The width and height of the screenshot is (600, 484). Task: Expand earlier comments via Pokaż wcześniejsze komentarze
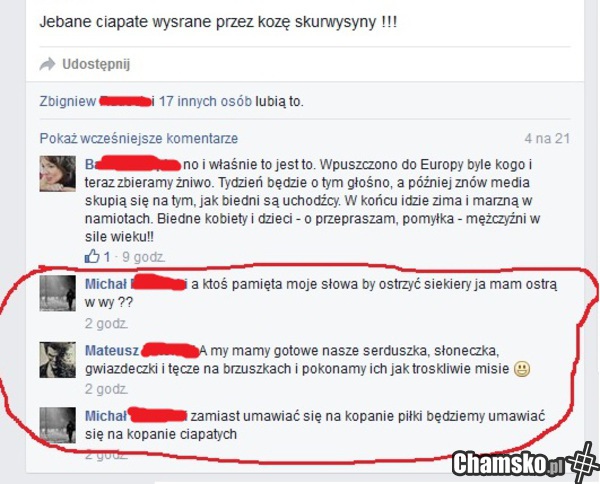(139, 139)
